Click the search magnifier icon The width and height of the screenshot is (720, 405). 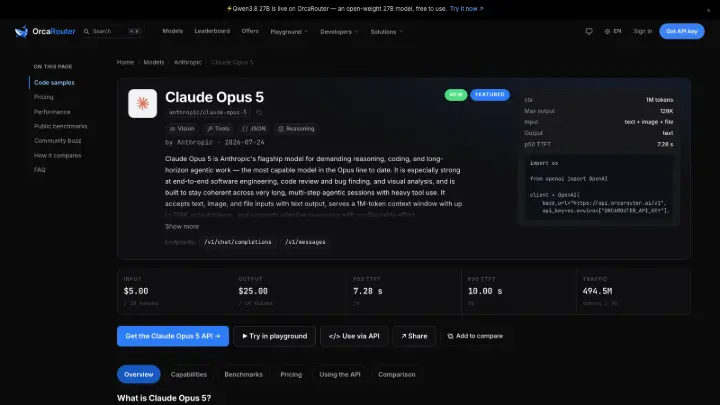(86, 31)
